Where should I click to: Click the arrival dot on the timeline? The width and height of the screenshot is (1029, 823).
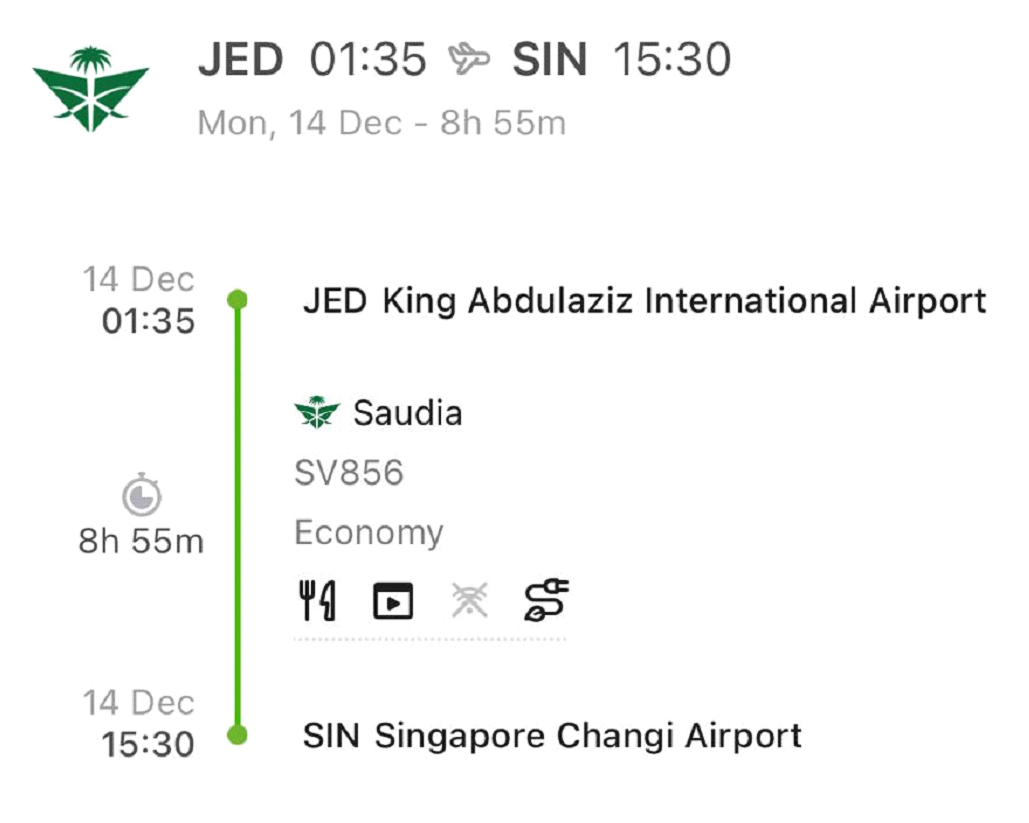(237, 735)
